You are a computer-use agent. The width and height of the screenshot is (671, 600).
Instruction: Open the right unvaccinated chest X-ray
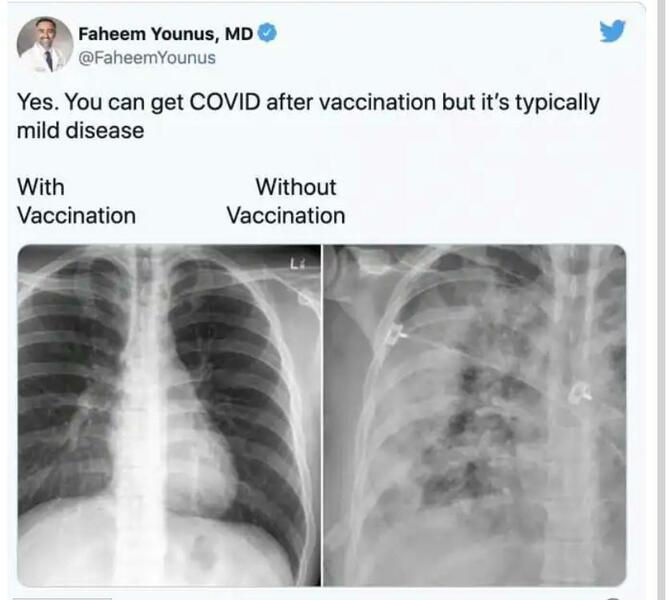tap(475, 415)
